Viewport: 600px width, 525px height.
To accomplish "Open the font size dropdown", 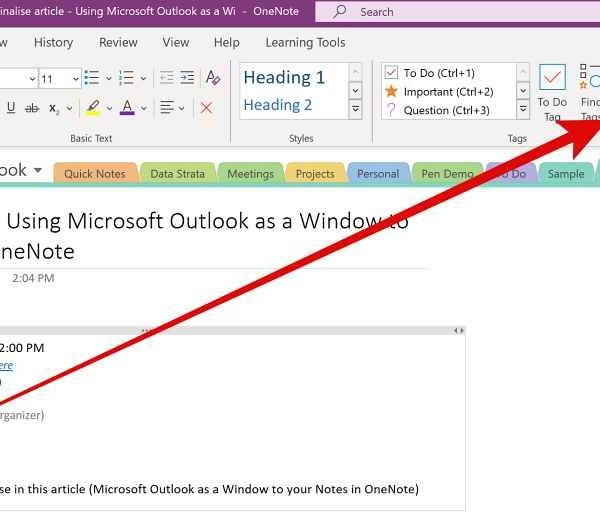I will tap(76, 79).
